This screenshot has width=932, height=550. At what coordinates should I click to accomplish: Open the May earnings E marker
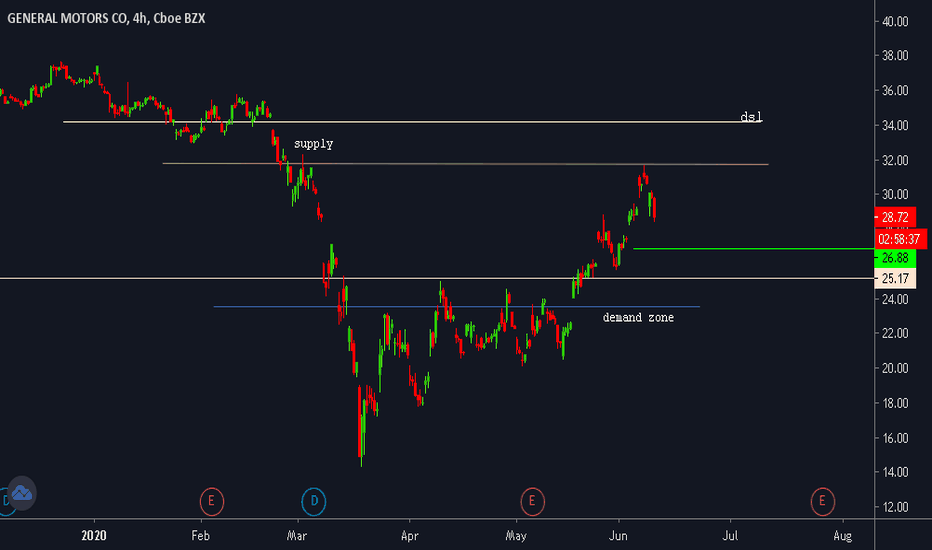click(x=532, y=501)
